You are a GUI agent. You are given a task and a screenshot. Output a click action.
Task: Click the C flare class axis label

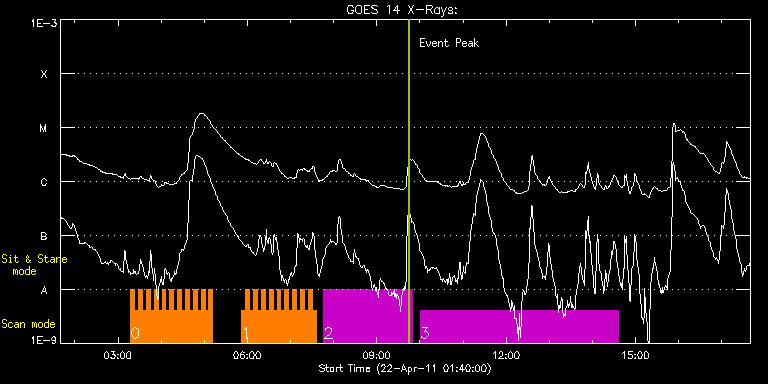coord(44,182)
